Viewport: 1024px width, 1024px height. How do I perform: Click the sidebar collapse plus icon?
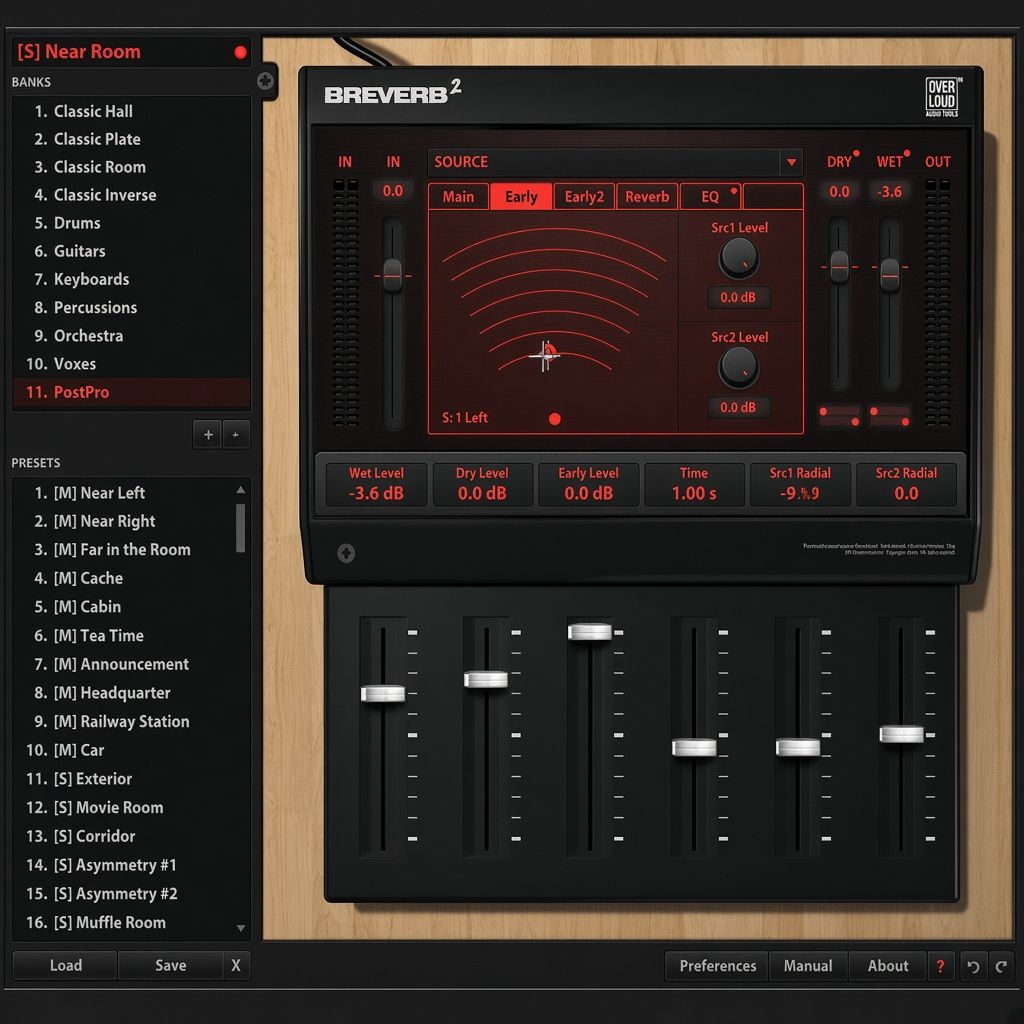pos(265,81)
